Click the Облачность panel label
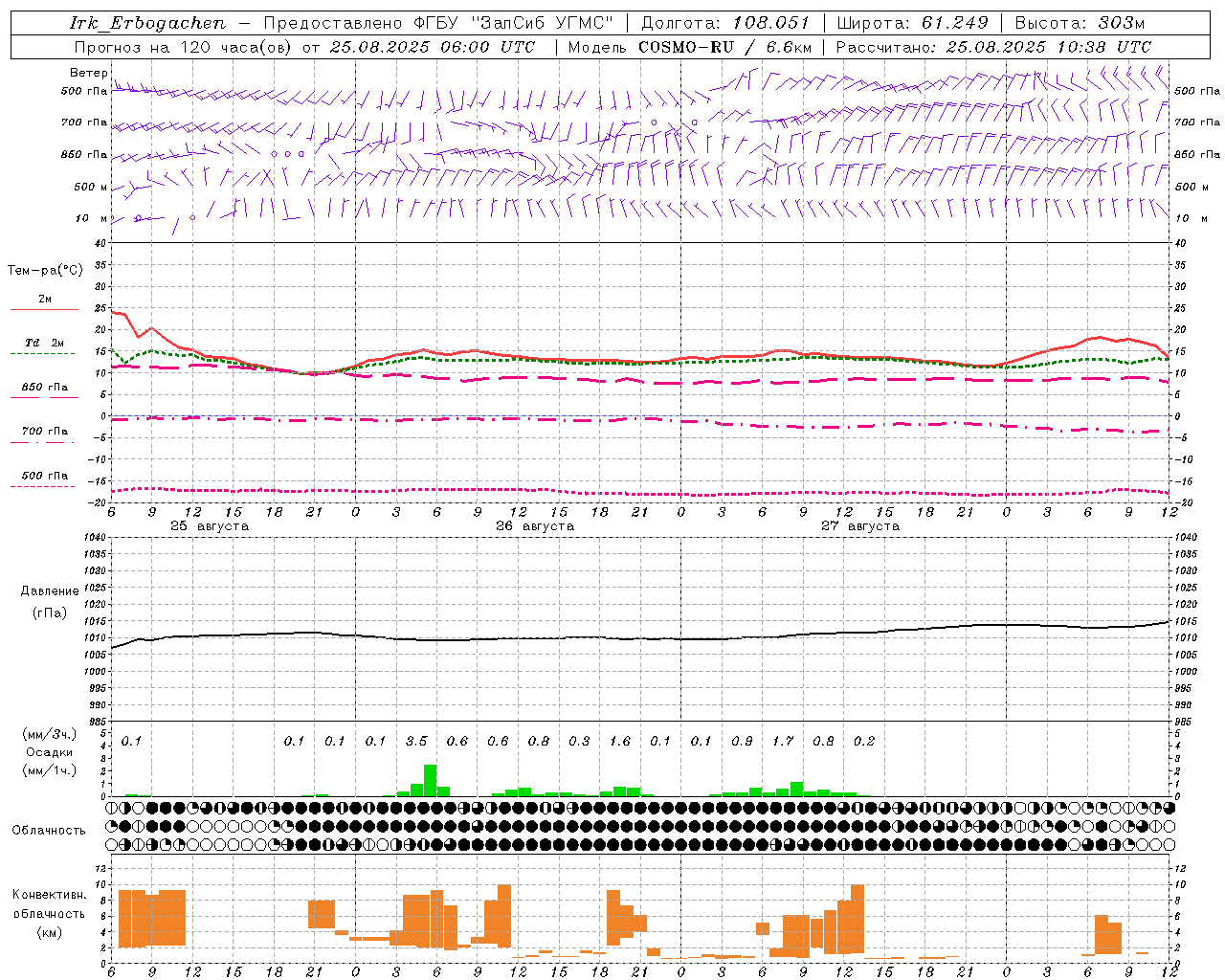This screenshot has width=1225, height=980. pyautogui.click(x=49, y=831)
